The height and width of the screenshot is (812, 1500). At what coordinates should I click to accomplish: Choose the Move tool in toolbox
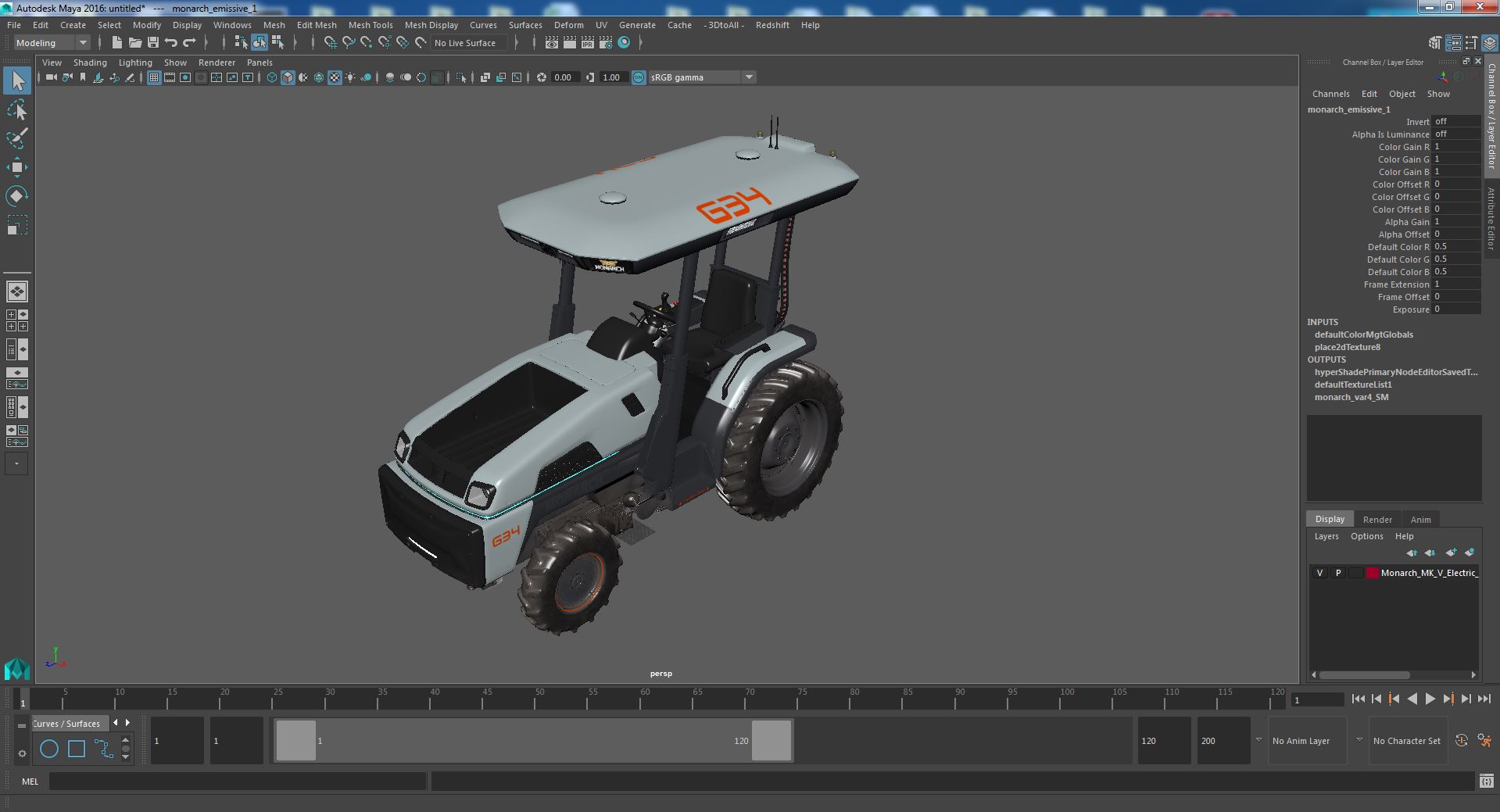(x=17, y=167)
